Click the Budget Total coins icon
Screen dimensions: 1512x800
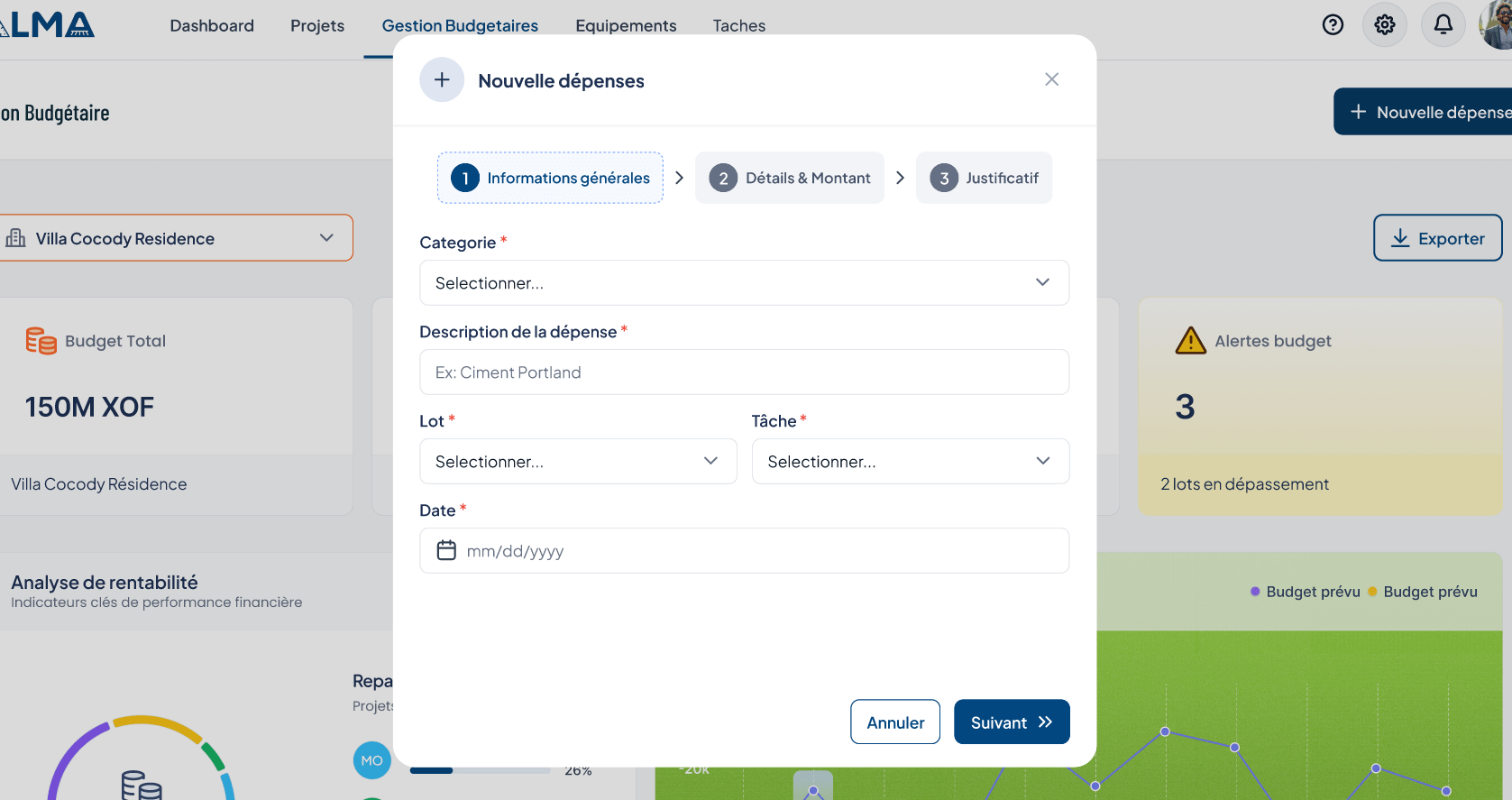coord(41,341)
